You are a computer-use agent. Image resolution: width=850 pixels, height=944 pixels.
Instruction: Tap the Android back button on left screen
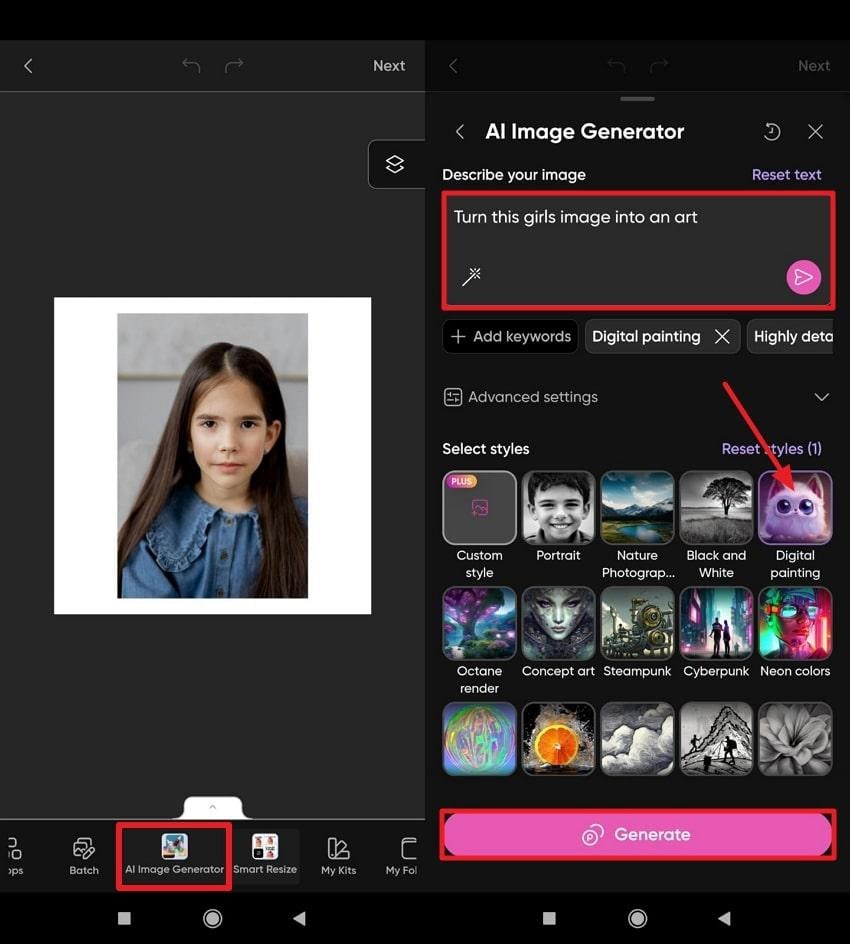(300, 918)
